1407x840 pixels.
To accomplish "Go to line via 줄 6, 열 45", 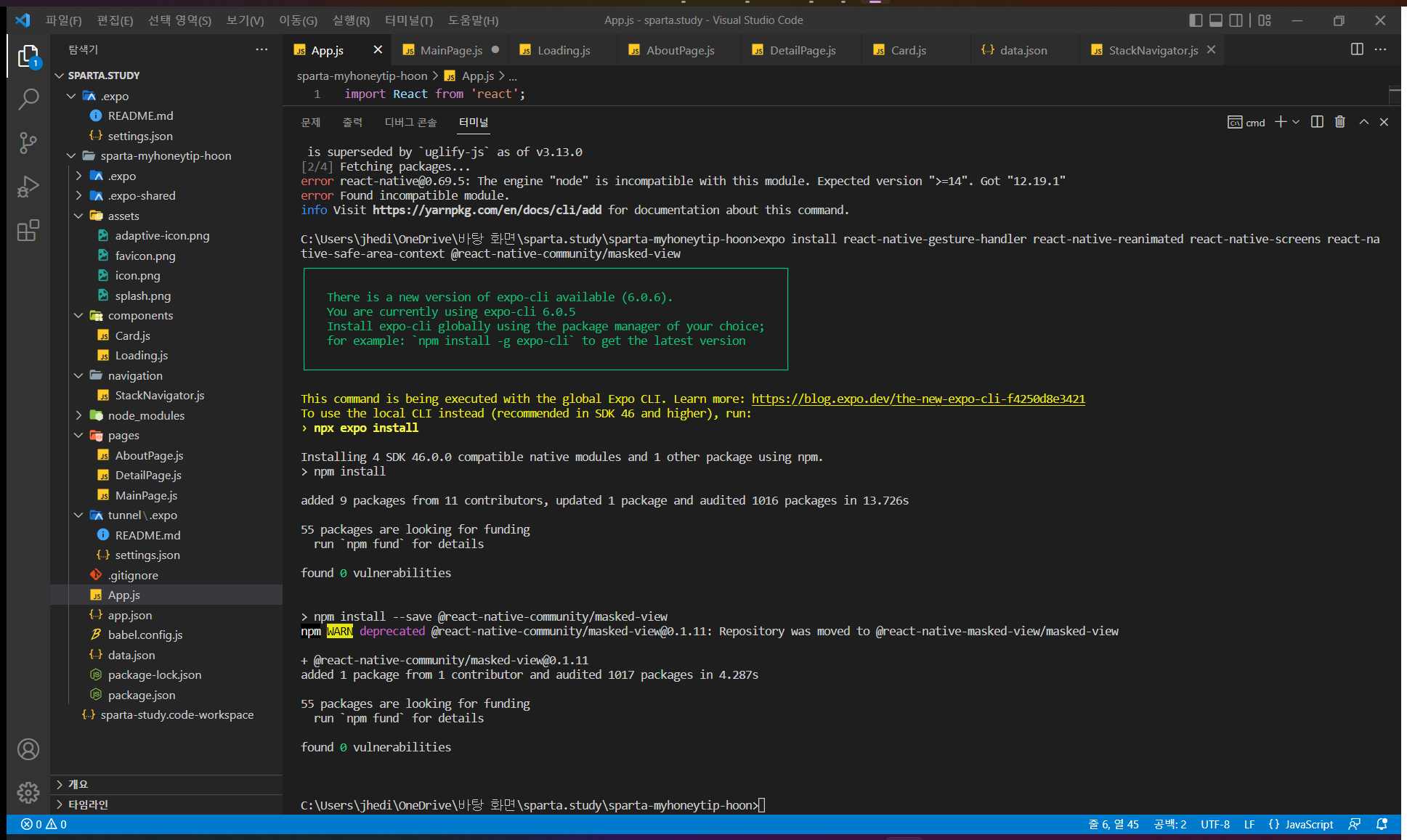I will [1114, 824].
